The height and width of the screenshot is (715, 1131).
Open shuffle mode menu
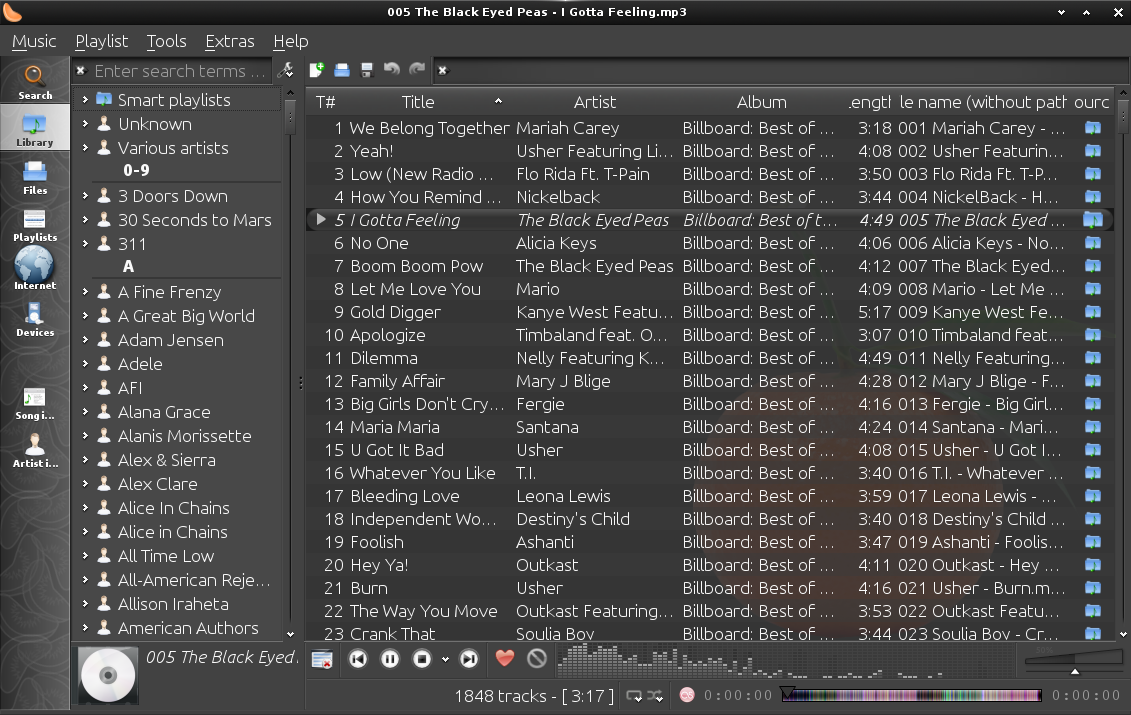(655, 696)
